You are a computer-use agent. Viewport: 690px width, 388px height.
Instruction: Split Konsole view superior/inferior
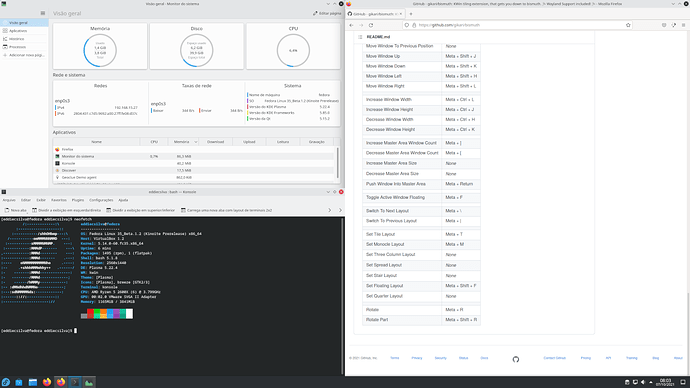coord(140,210)
